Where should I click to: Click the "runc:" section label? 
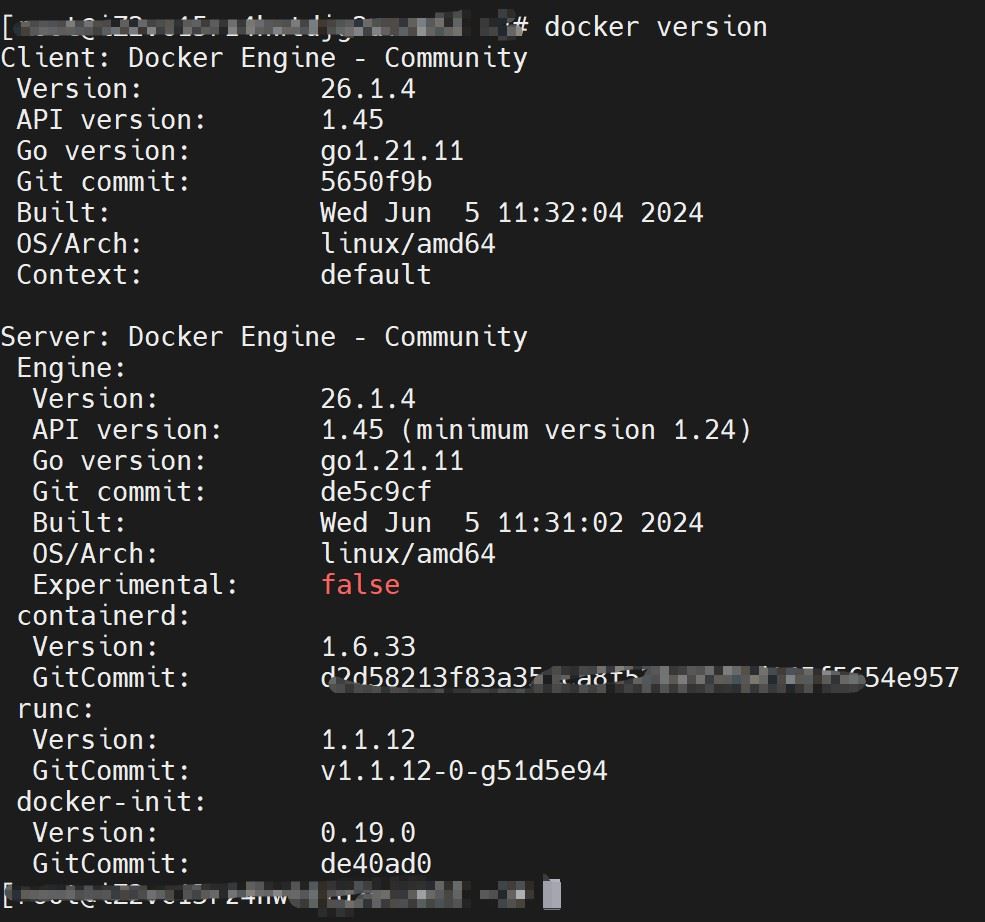pyautogui.click(x=56, y=709)
